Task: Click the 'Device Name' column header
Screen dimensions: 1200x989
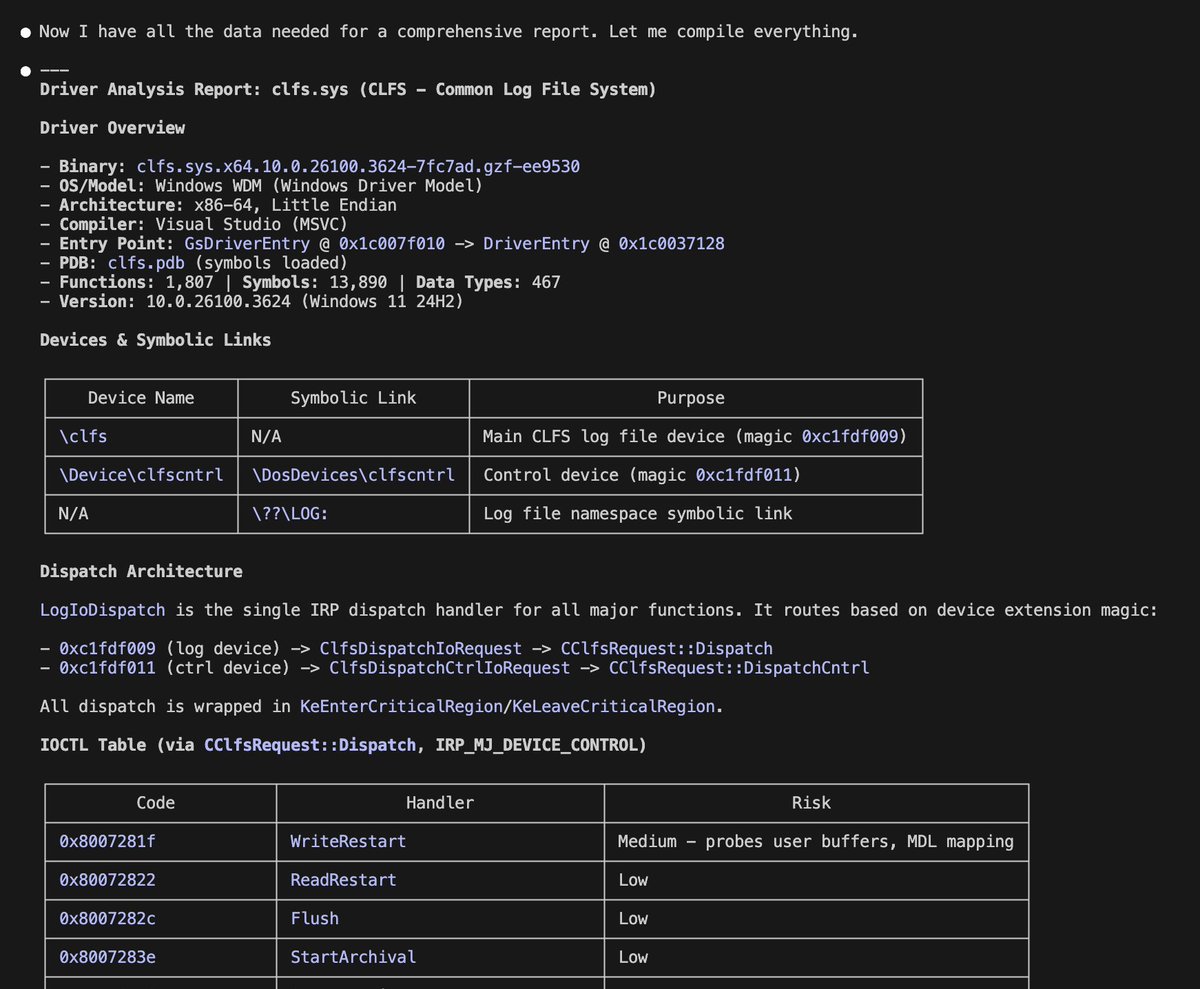Action: coord(141,398)
